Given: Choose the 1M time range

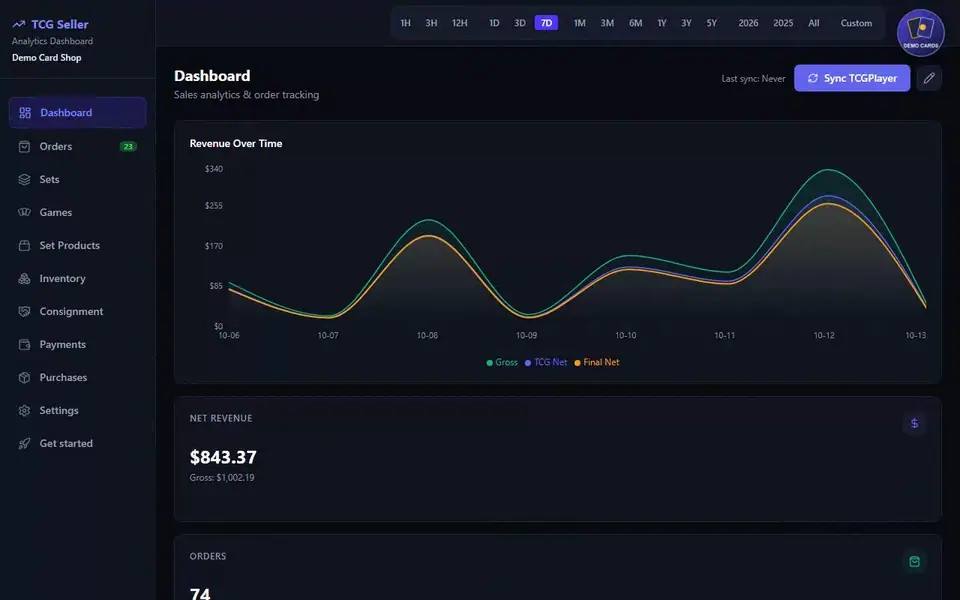Looking at the screenshot, I should coord(579,23).
